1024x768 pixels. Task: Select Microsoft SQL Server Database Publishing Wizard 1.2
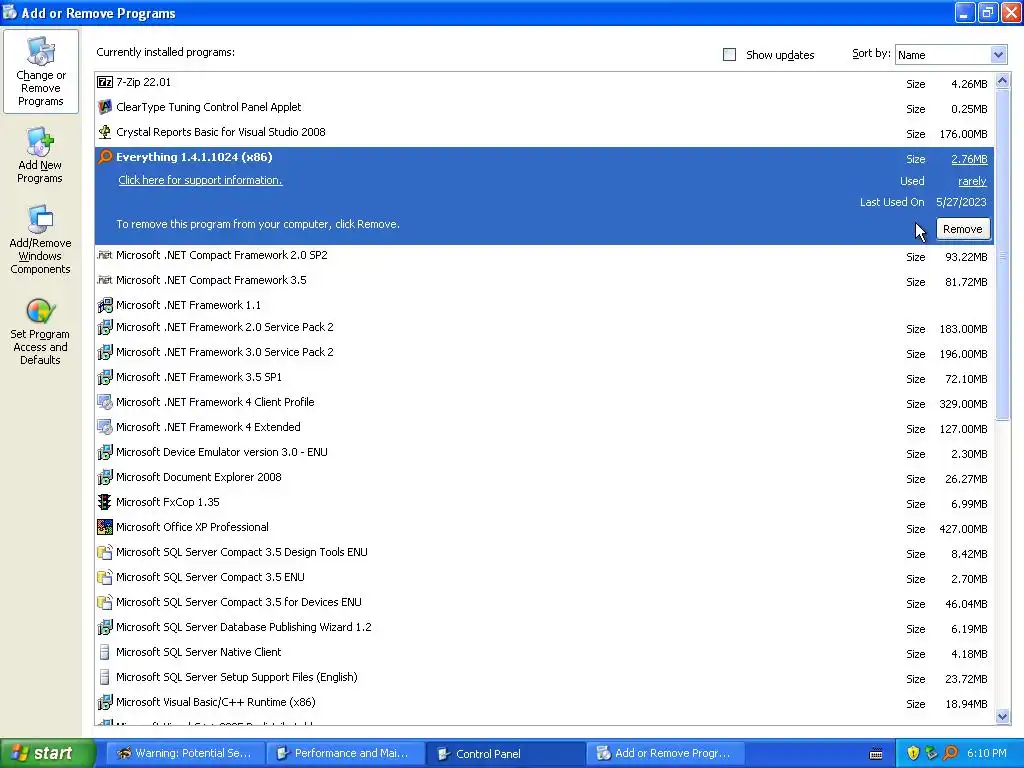(544, 628)
